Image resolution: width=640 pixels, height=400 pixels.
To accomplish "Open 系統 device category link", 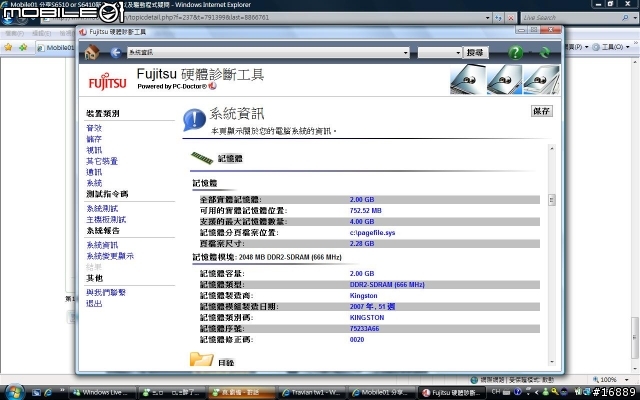I will coord(94,183).
